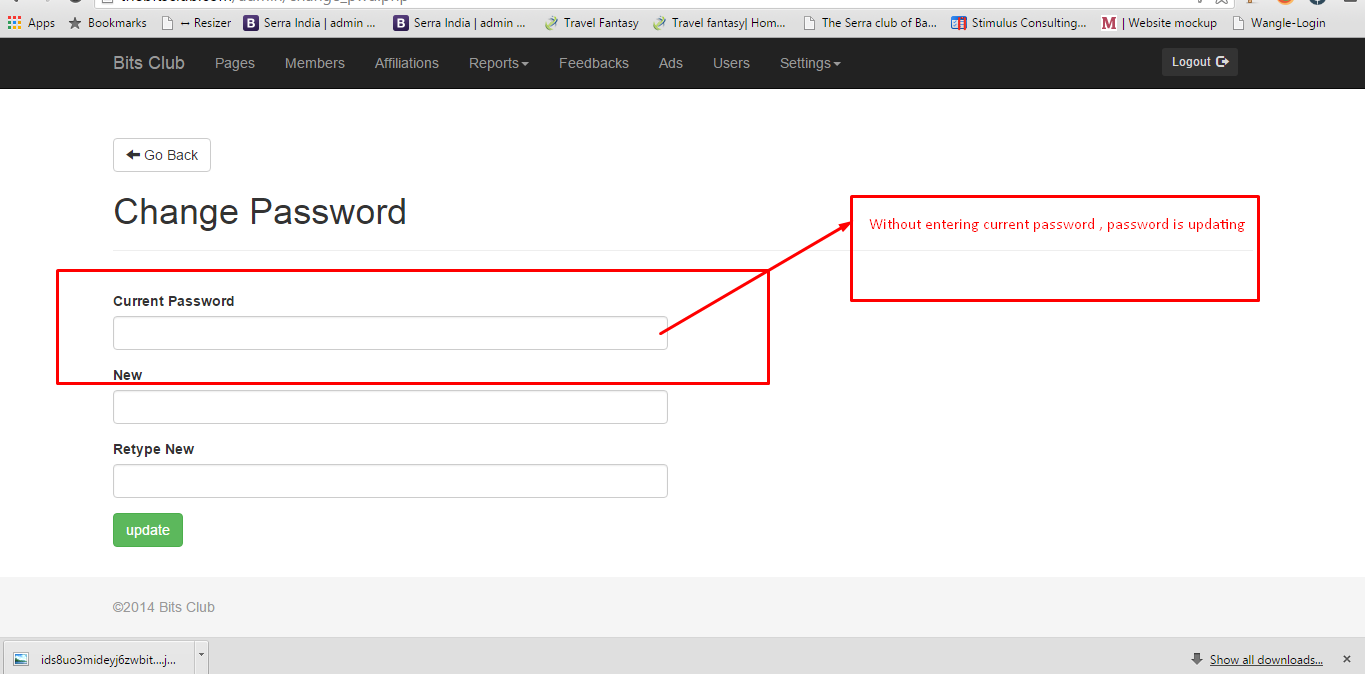
Task: Click the Logout button
Action: (x=1199, y=62)
